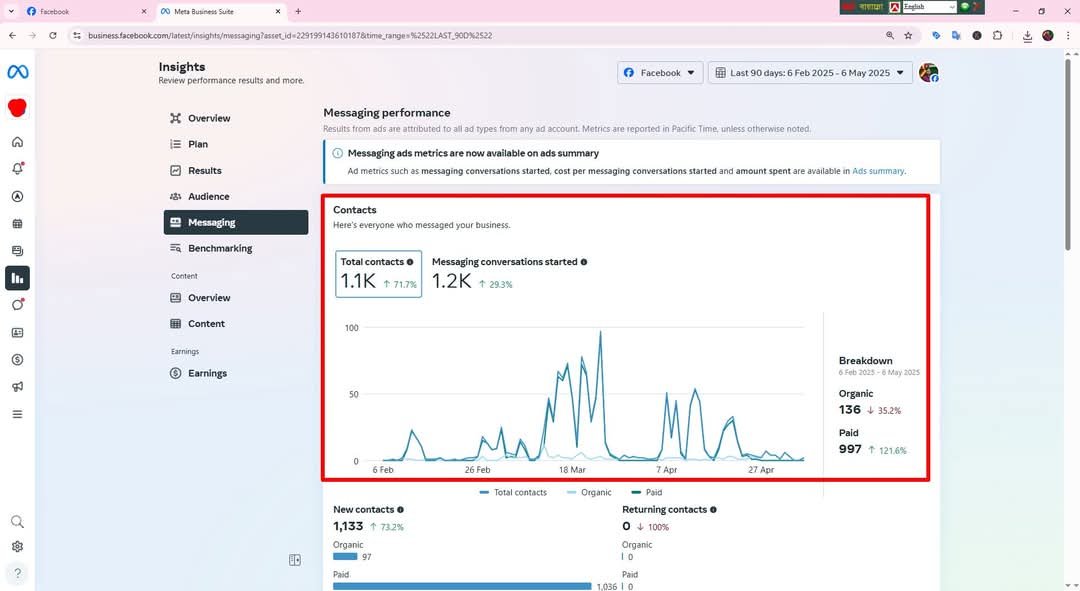The height and width of the screenshot is (591, 1080).
Task: Open the Monetization dollar icon in sidebar
Action: [x=17, y=360]
